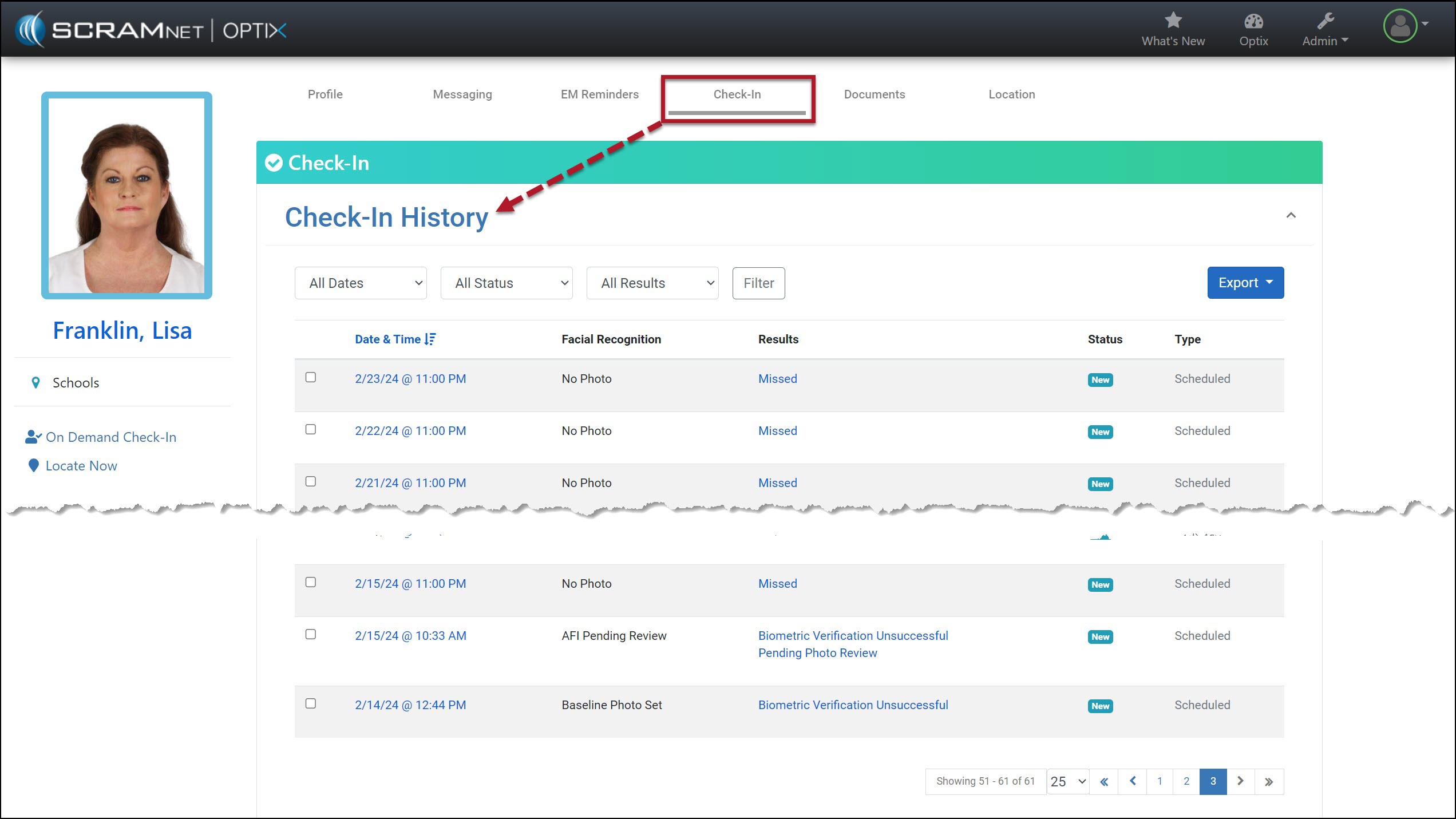
Task: Tick the 2/14/24 12:44 PM row checkbox
Action: (x=311, y=703)
